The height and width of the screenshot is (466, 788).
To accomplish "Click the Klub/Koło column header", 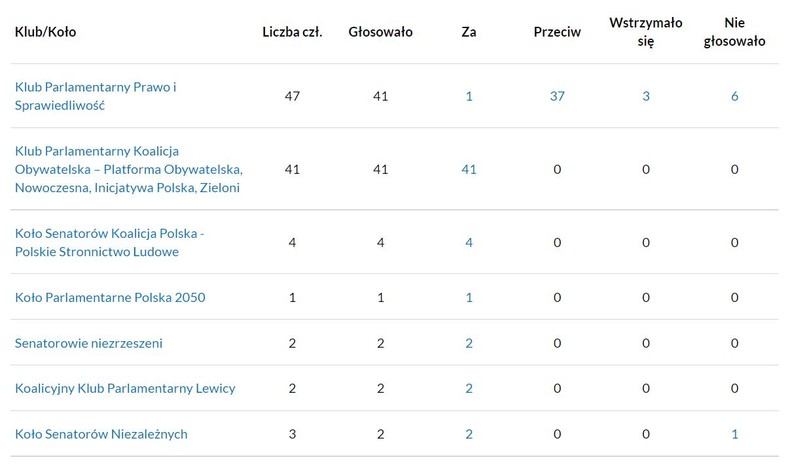I will point(45,32).
